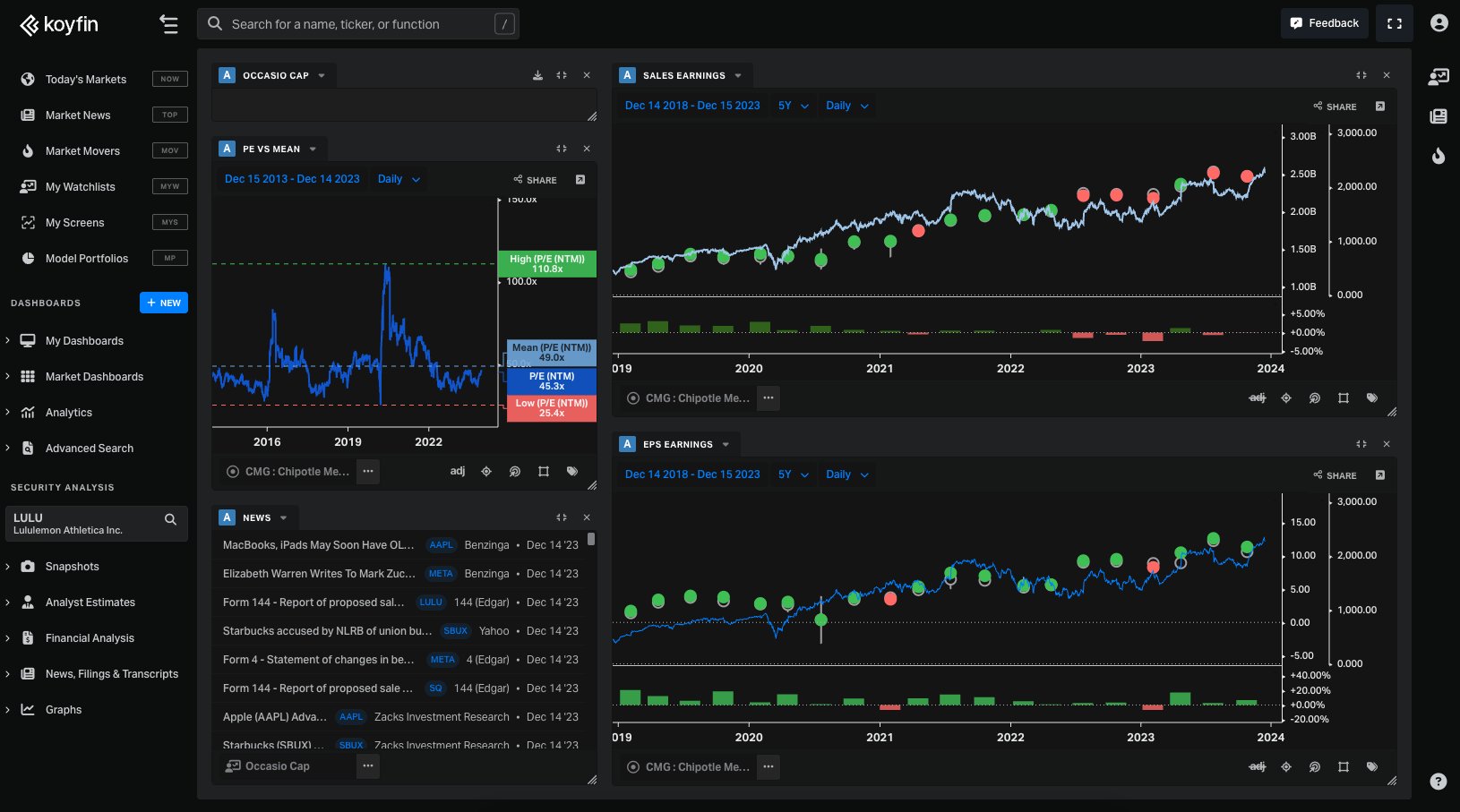This screenshot has height=812, width=1460.
Task: Click PE VS MEAN date range
Action: tap(292, 179)
